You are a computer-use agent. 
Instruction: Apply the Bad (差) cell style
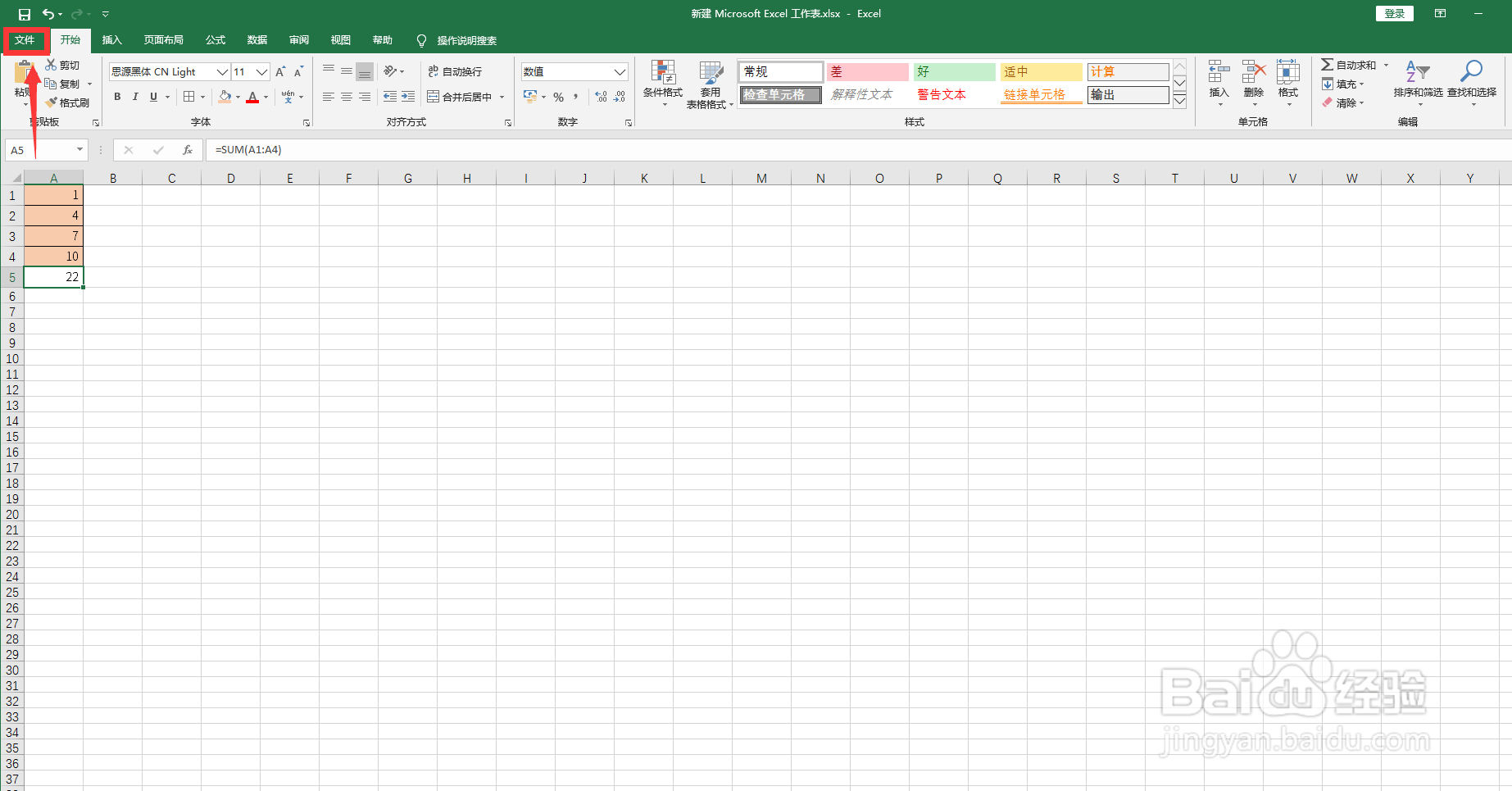click(867, 72)
